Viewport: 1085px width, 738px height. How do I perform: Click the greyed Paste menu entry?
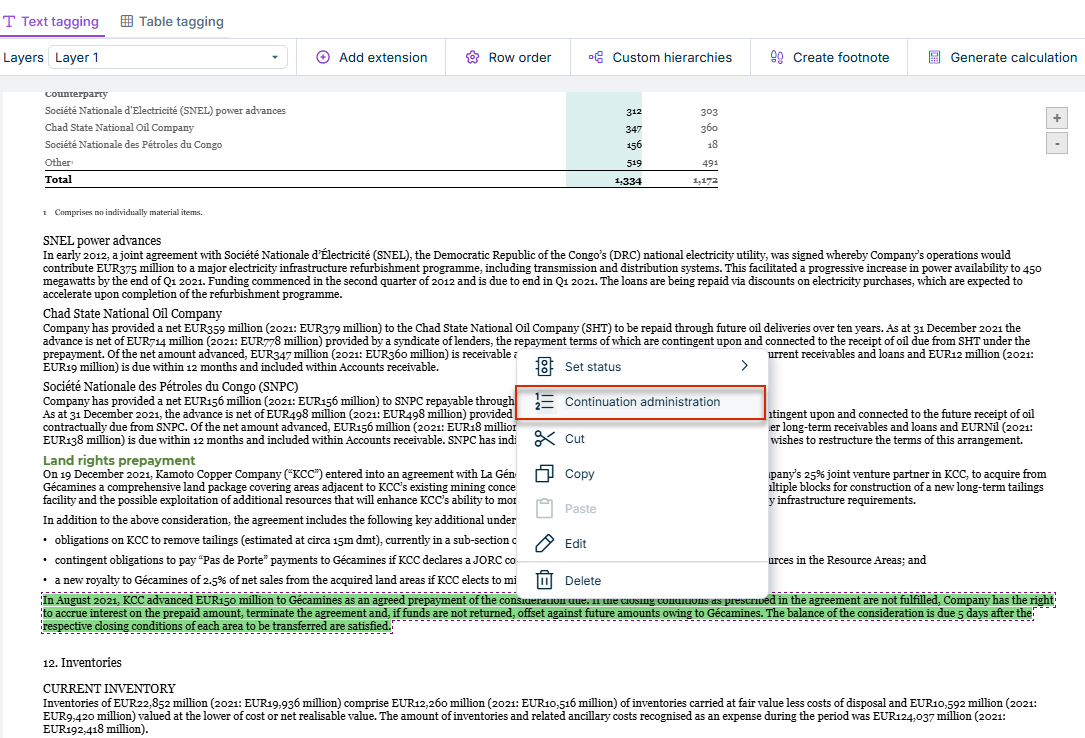(x=642, y=508)
